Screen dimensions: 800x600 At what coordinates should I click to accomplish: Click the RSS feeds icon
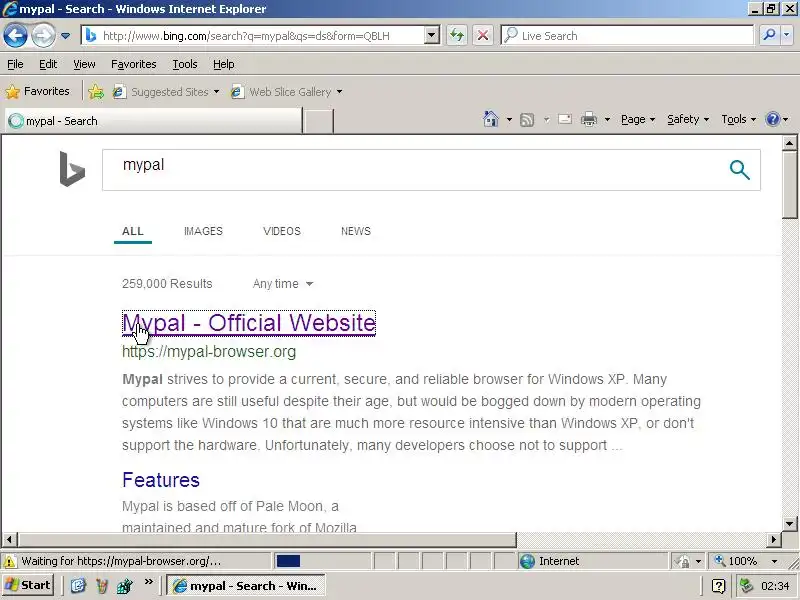click(x=527, y=120)
